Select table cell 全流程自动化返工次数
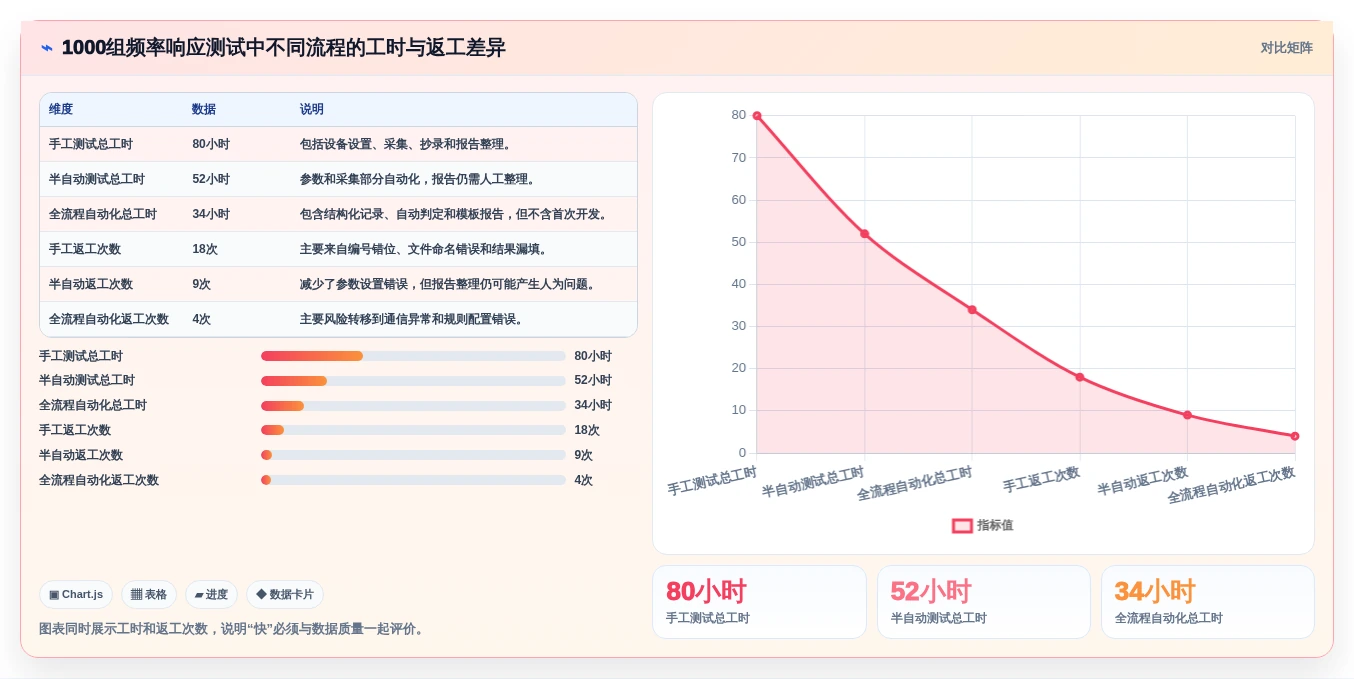The height and width of the screenshot is (679, 1354). [x=109, y=319]
